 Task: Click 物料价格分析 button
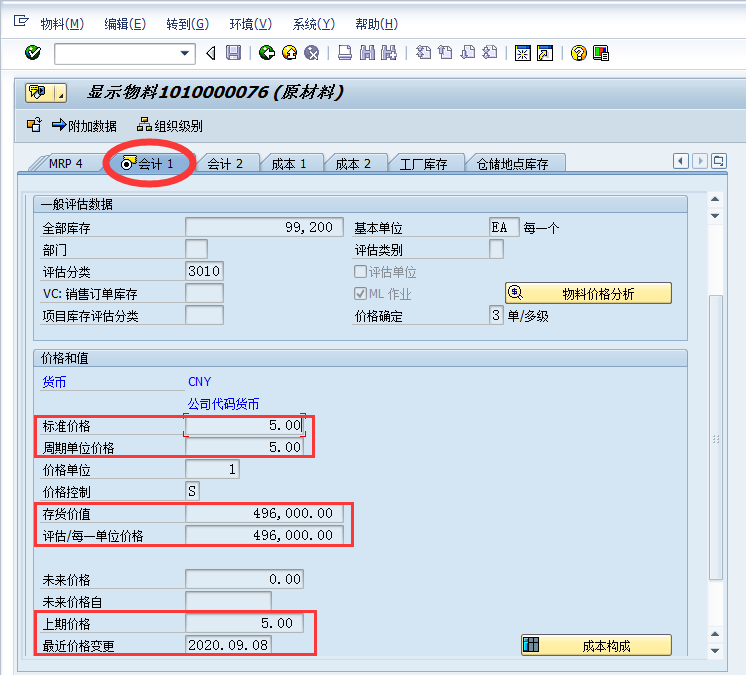point(588,293)
